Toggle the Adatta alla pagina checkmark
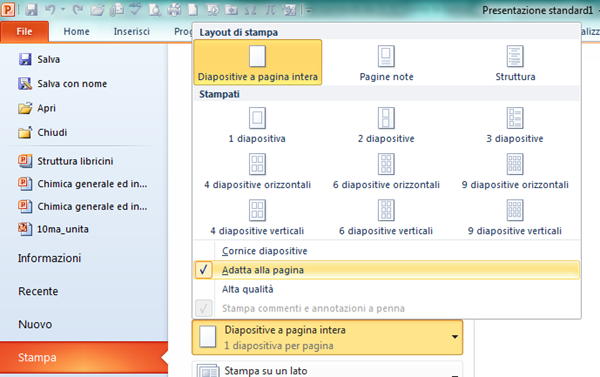Screen dimensions: 600x377 click(x=386, y=270)
